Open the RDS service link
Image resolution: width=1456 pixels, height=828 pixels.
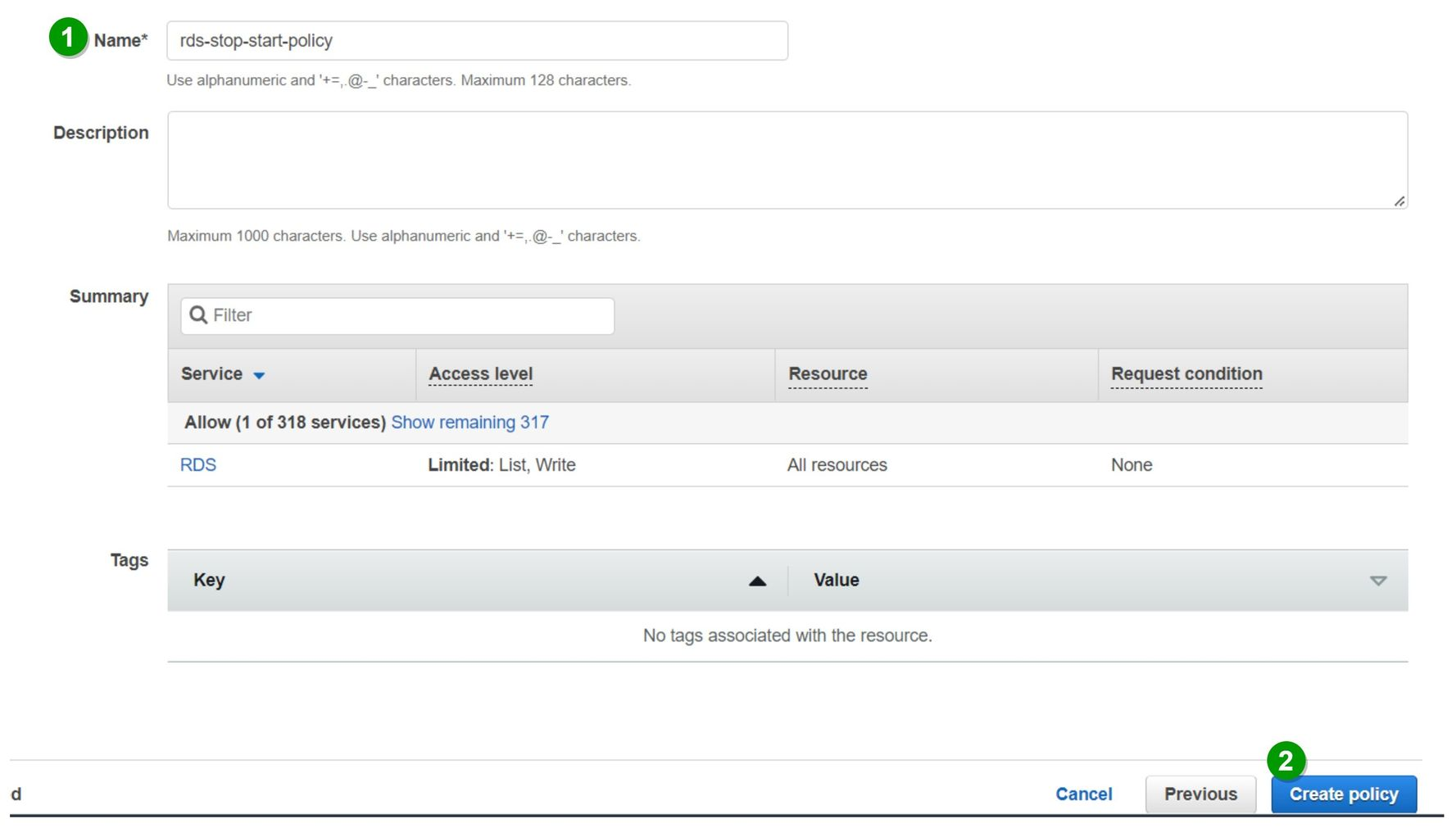[x=198, y=465]
